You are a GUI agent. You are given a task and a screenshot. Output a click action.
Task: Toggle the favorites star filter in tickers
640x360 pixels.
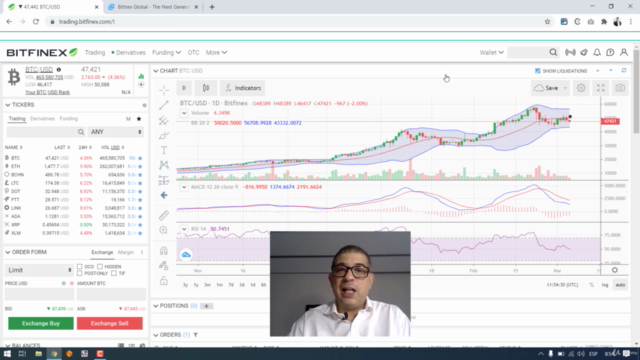click(x=139, y=119)
